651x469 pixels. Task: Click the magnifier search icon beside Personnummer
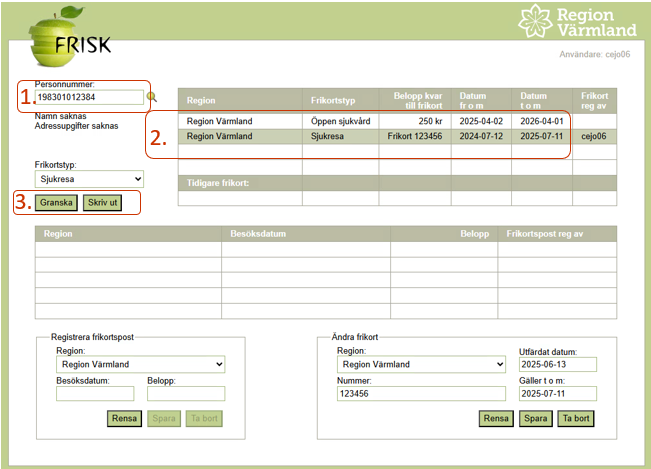153,97
